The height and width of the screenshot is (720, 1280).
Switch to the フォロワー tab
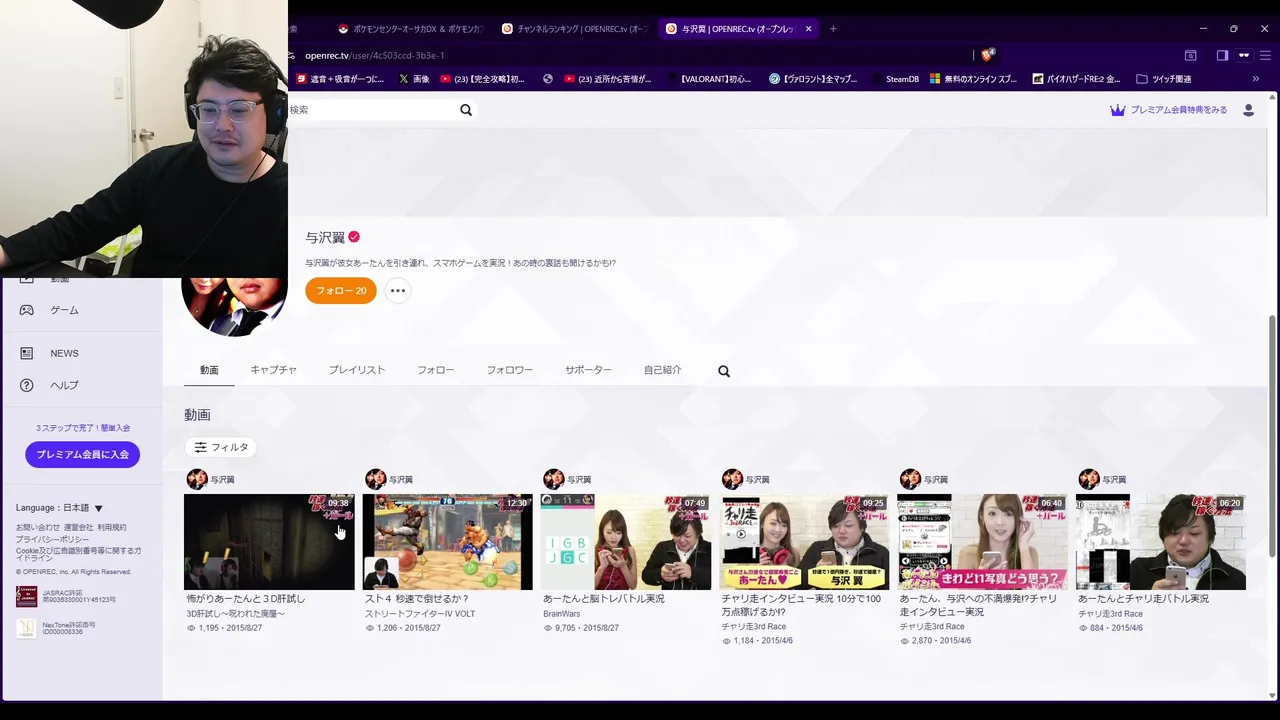pyautogui.click(x=509, y=370)
